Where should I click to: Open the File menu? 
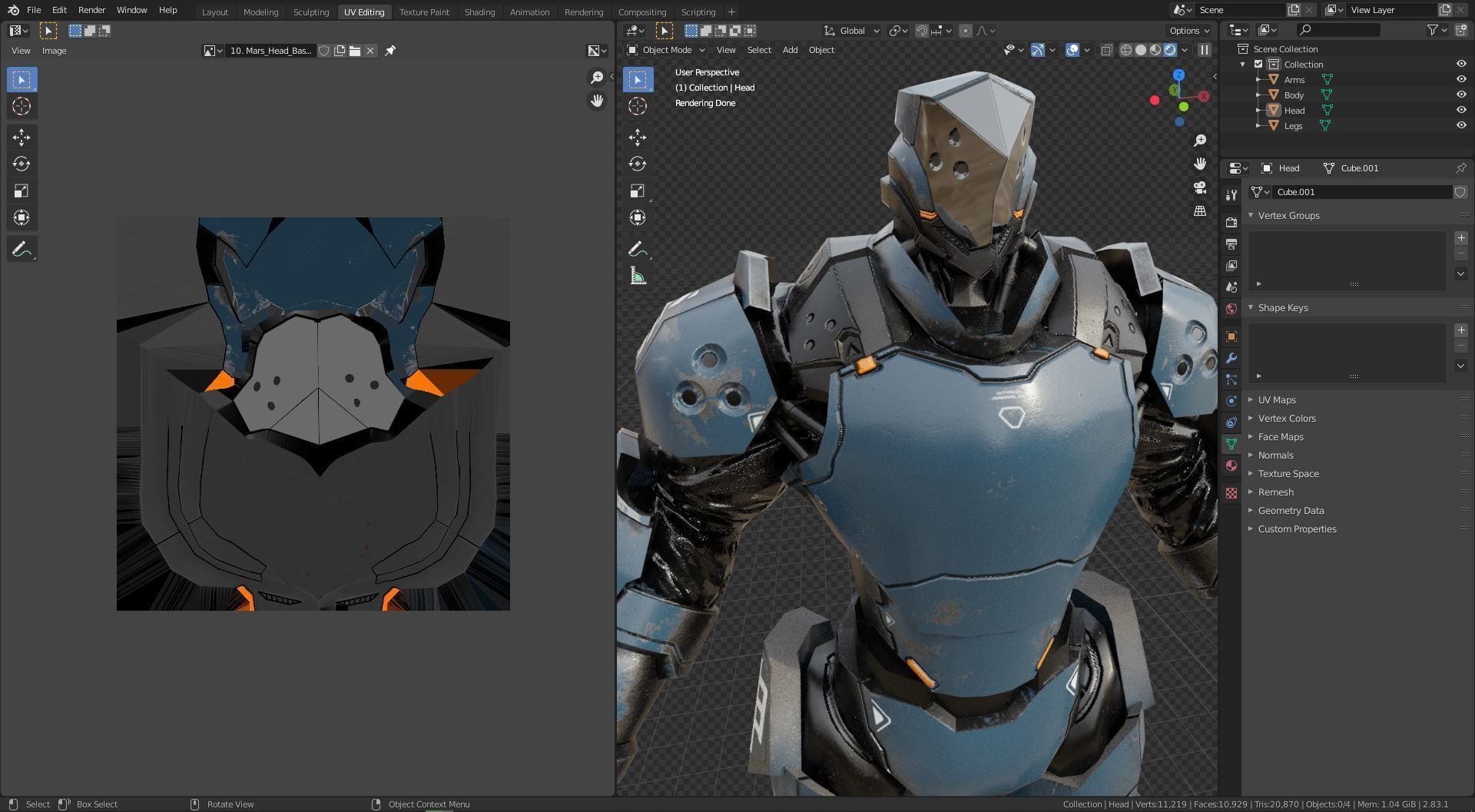tap(34, 10)
